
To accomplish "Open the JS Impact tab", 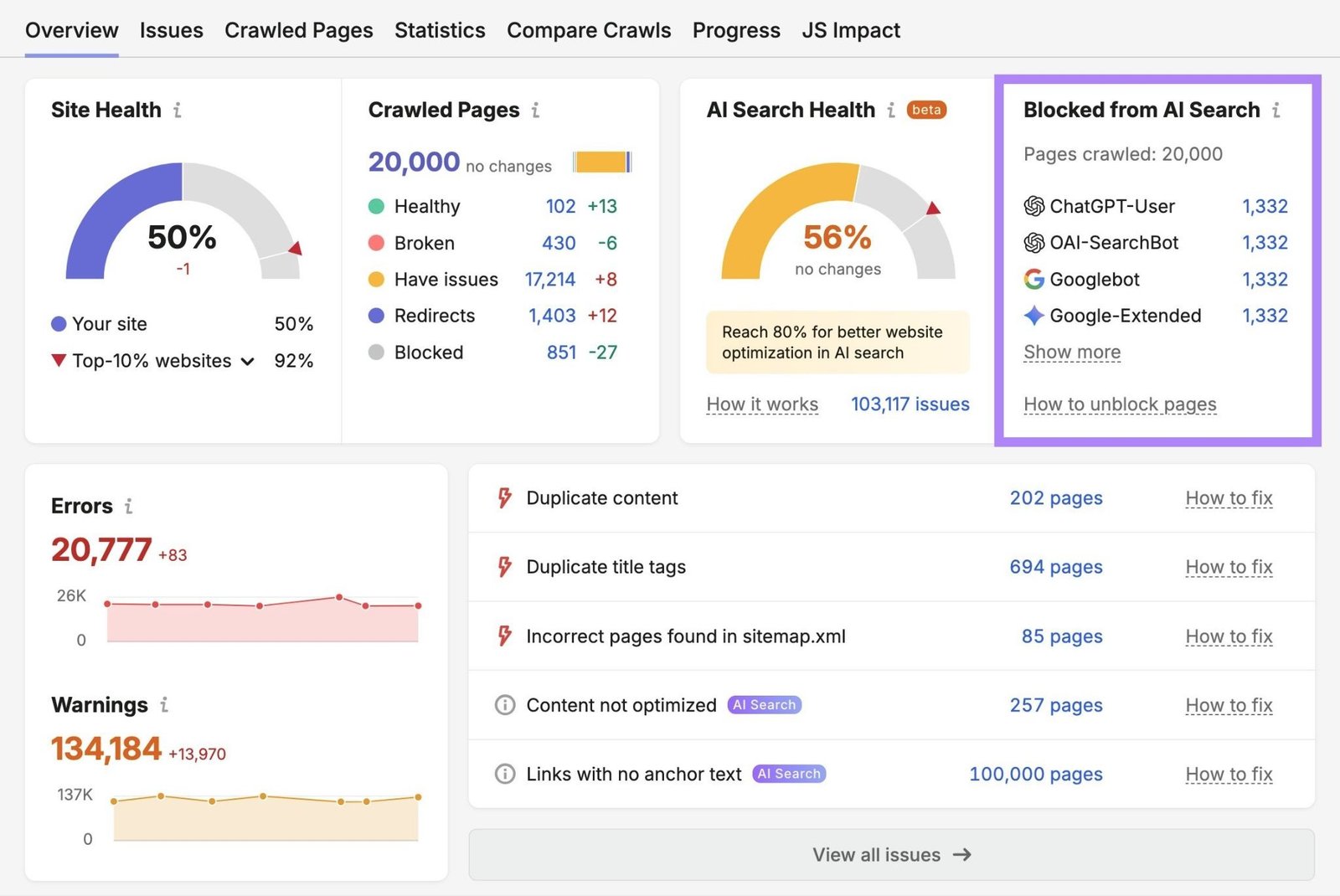I will [851, 30].
